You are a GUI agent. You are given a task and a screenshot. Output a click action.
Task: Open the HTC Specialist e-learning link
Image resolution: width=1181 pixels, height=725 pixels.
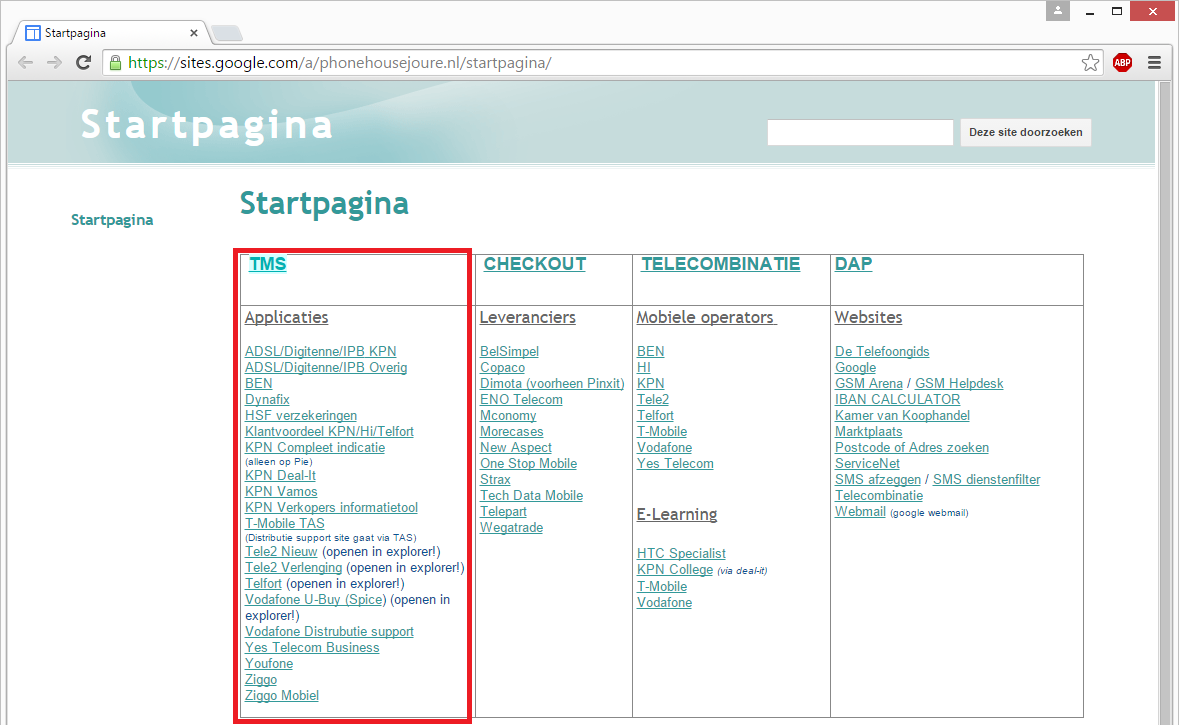click(682, 553)
